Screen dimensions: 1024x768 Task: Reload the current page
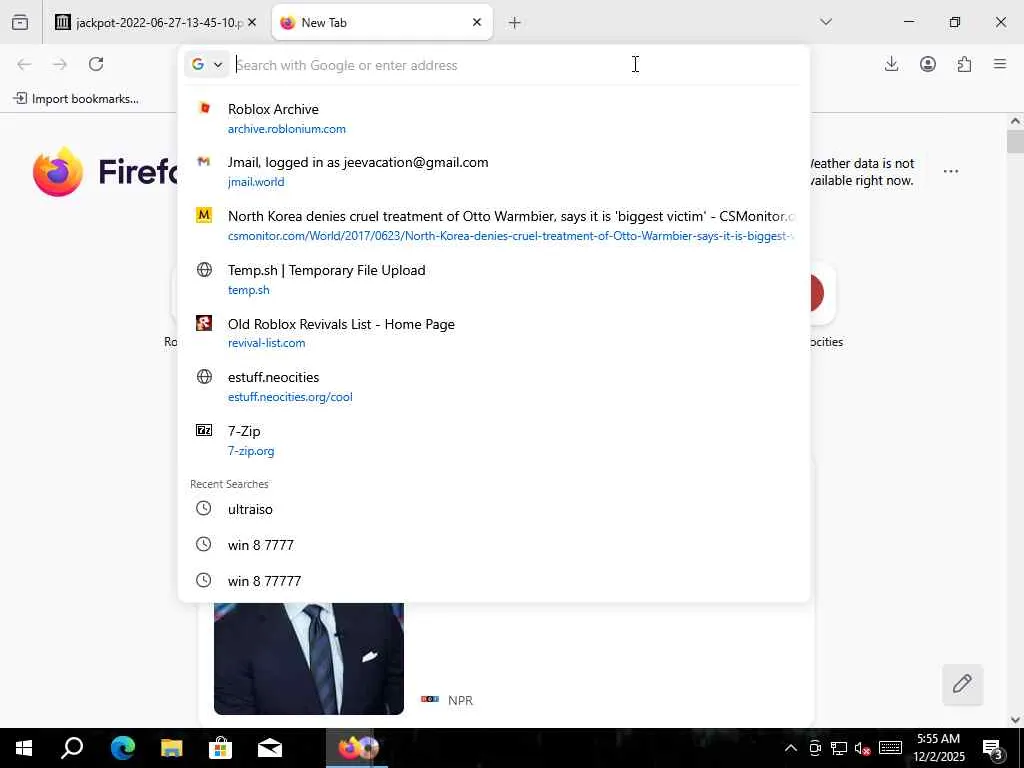click(x=96, y=64)
